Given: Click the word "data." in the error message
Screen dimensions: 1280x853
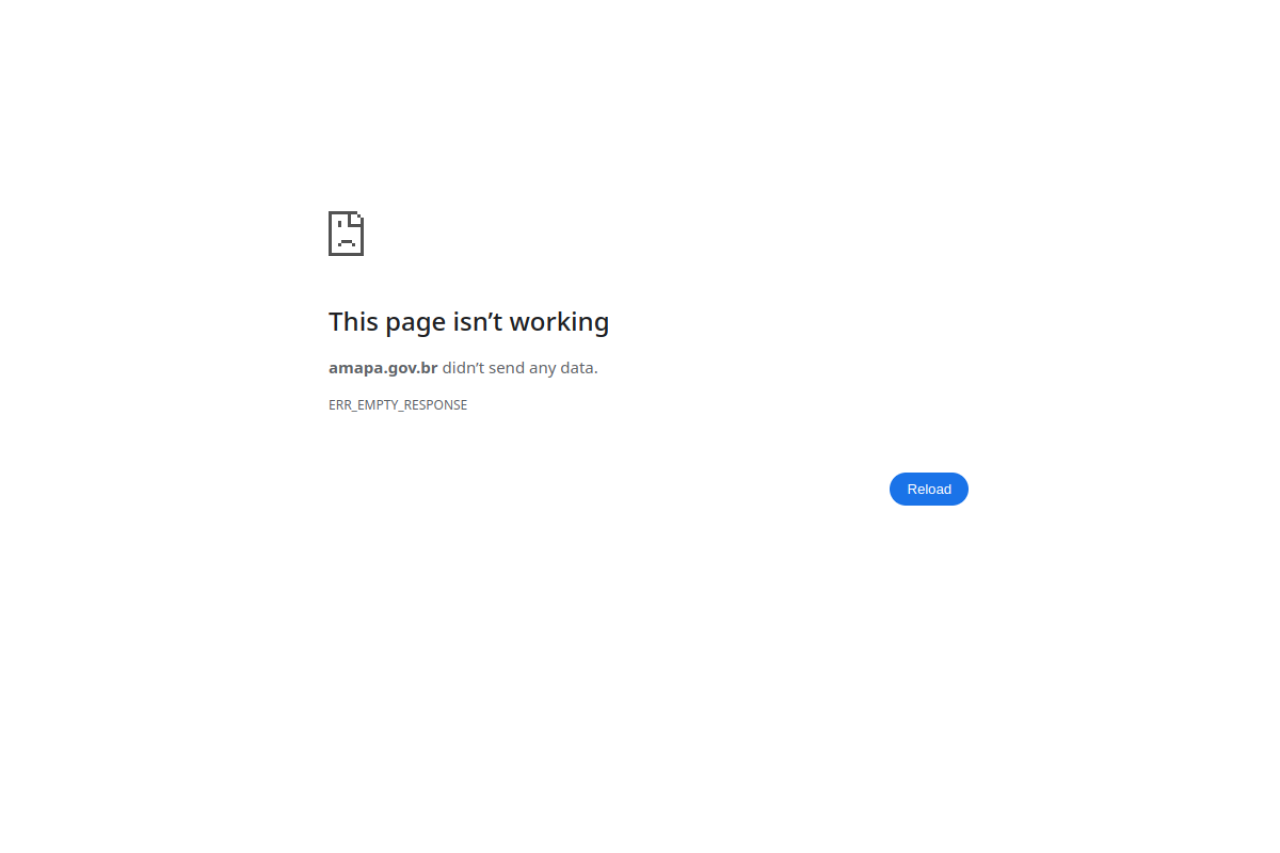Looking at the screenshot, I should point(579,367).
